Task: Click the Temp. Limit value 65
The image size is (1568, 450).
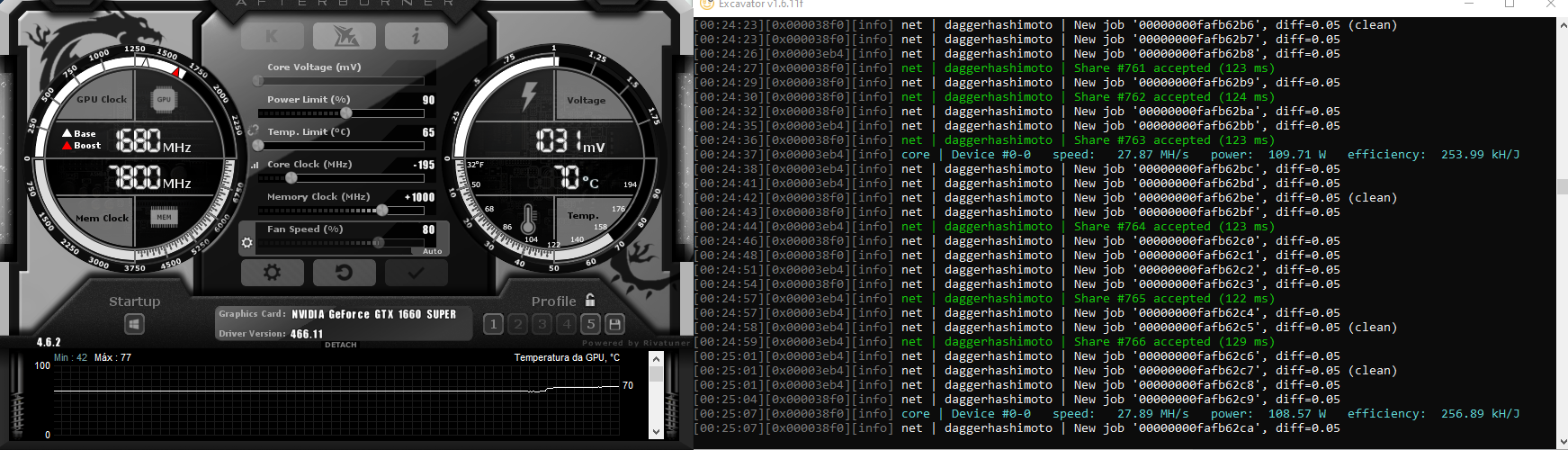Action: tap(428, 132)
